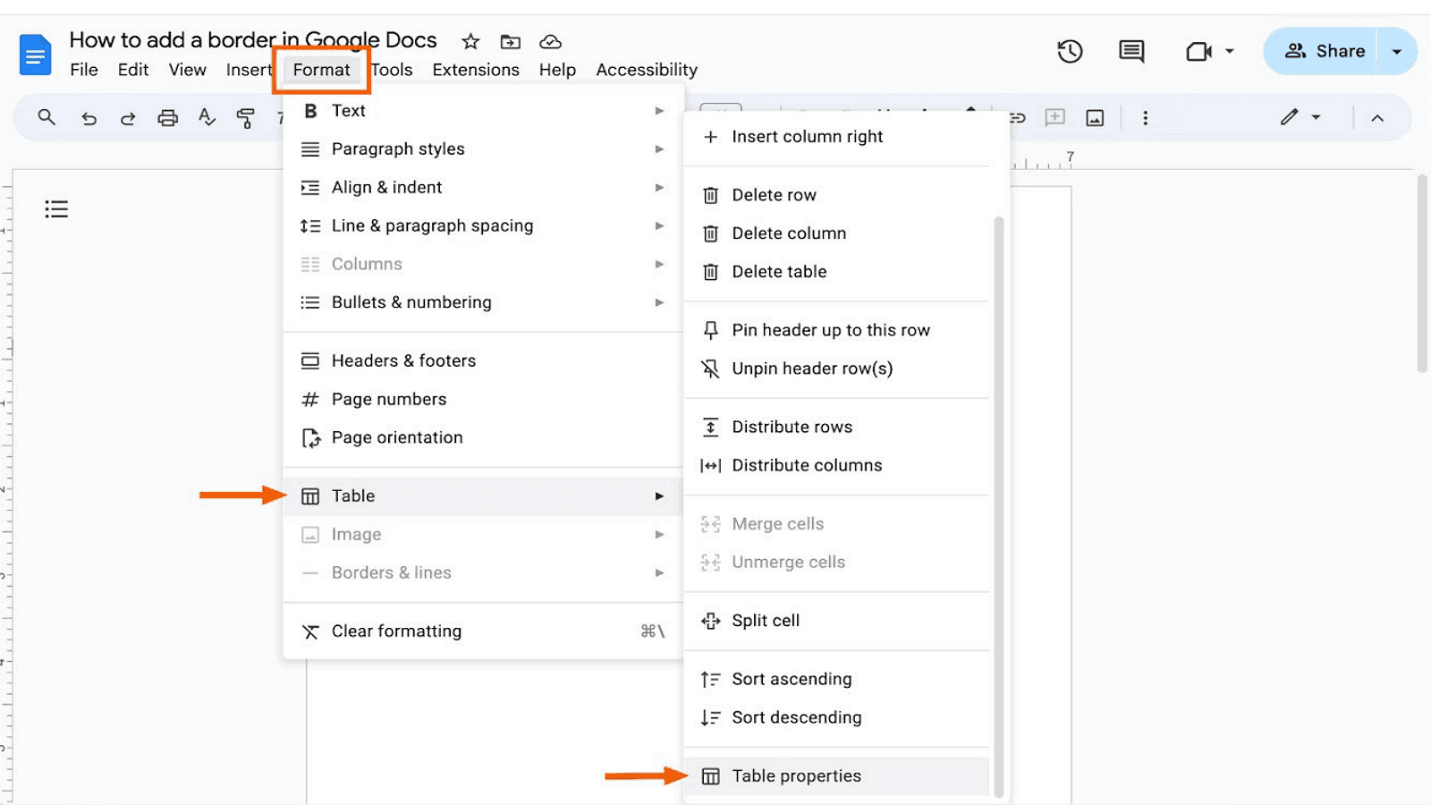
Task: Open the View menu
Action: [187, 70]
